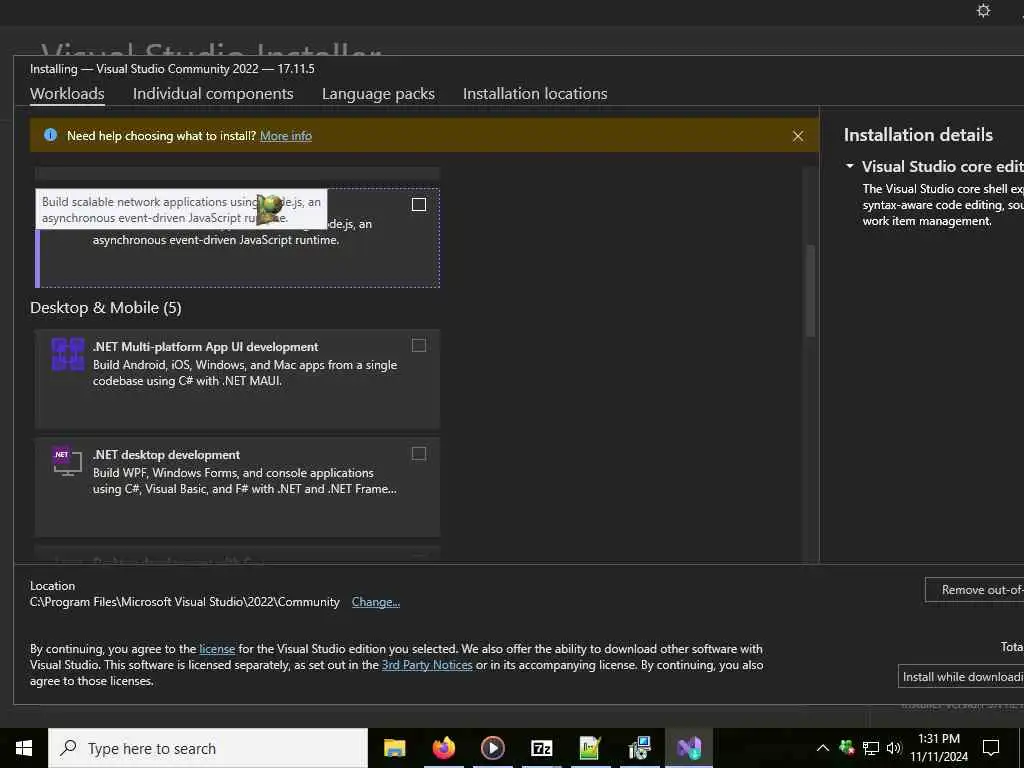Open media player icon in taskbar
Screen dimensions: 1024x768
pyautogui.click(x=492, y=748)
